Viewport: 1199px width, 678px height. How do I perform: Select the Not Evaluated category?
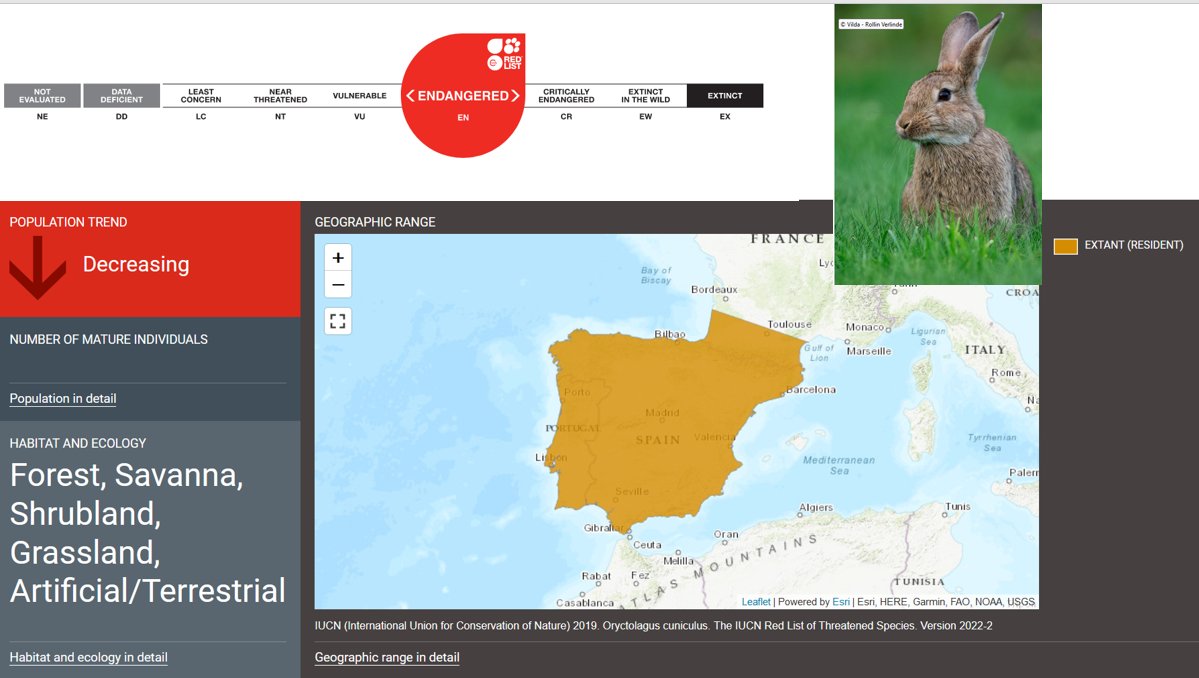[x=42, y=96]
